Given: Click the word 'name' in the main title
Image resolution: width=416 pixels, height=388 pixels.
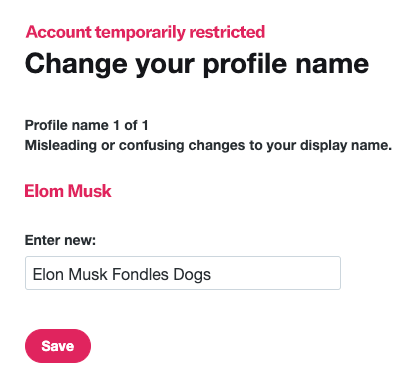Looking at the screenshot, I should [x=332, y=64].
